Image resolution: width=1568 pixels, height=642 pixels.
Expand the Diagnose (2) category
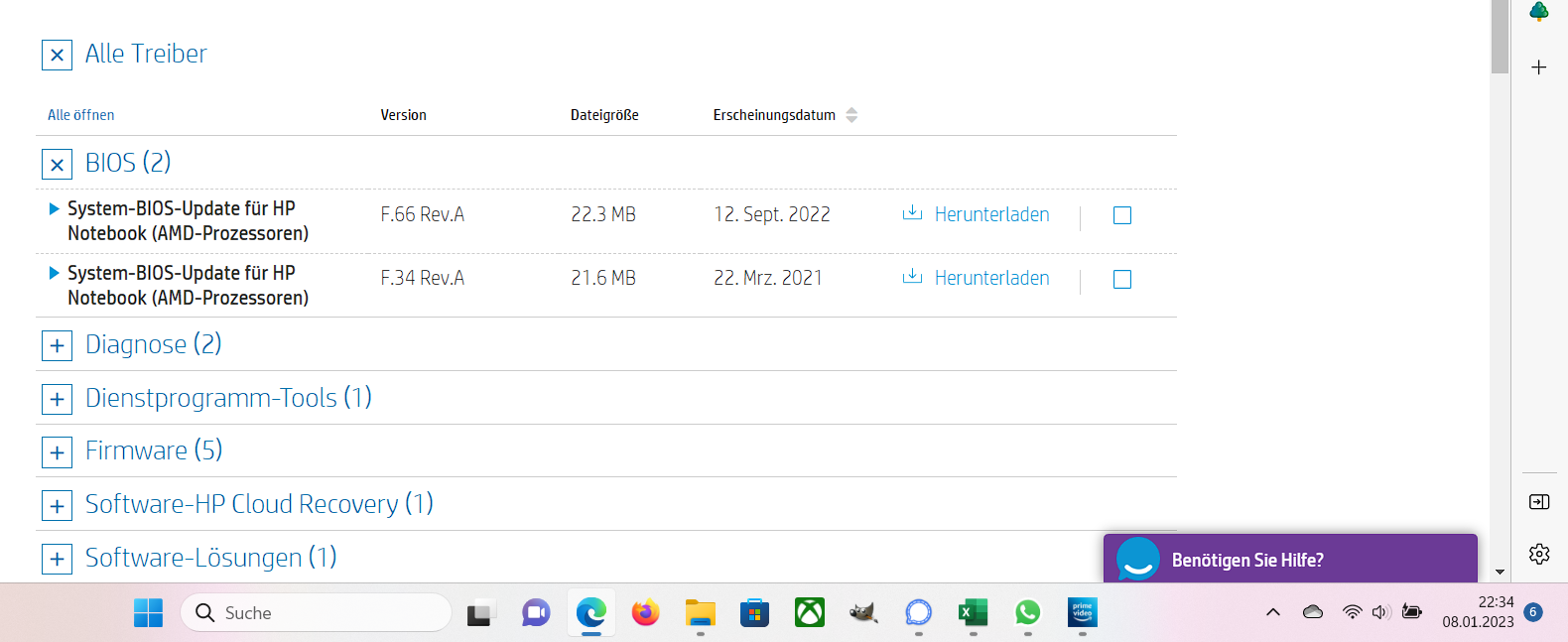tap(57, 345)
